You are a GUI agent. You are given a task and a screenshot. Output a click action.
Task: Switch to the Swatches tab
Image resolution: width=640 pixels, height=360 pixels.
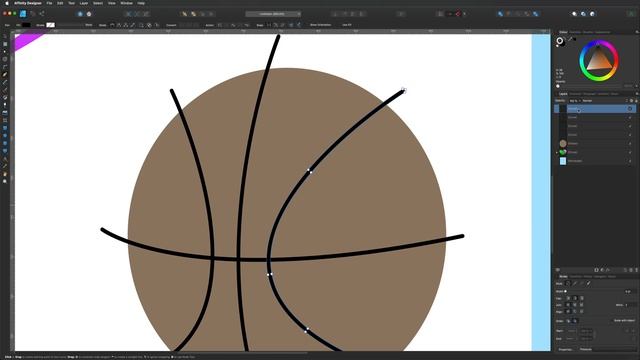(x=575, y=32)
